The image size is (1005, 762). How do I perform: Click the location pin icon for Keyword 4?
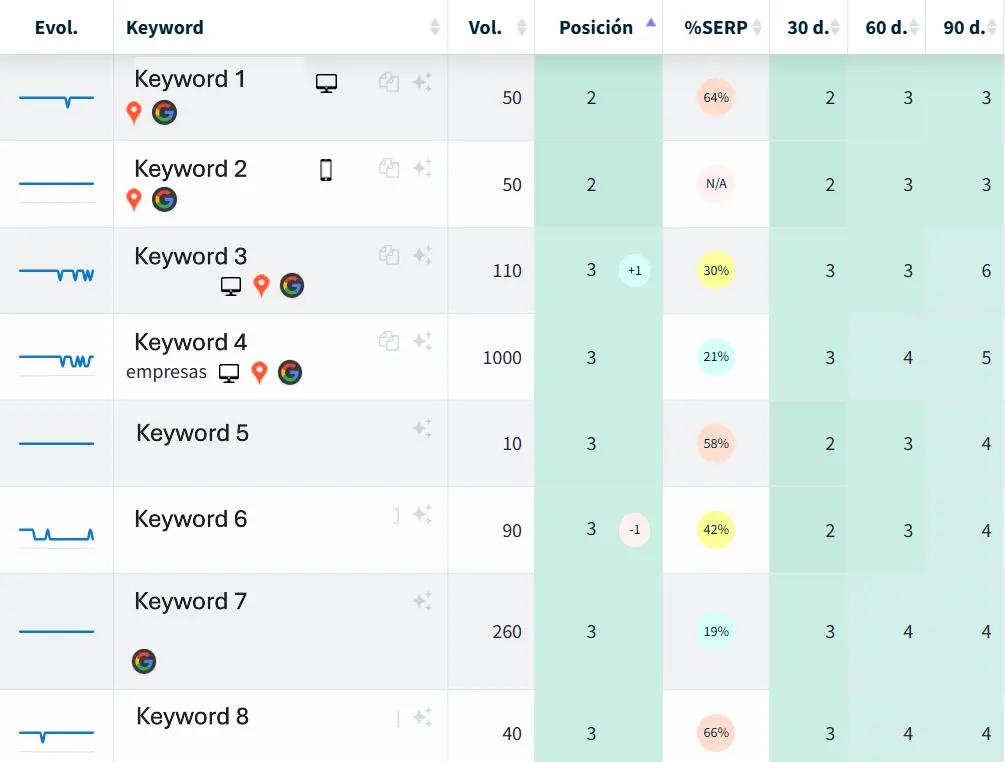tap(260, 372)
